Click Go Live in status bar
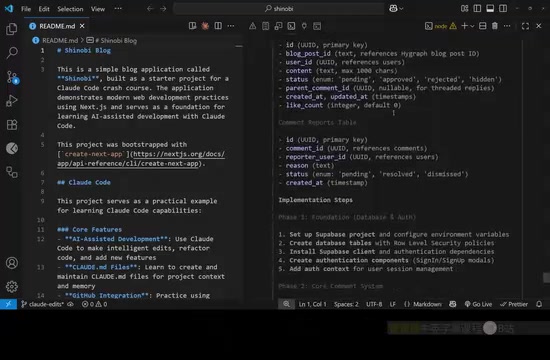Viewport: 550px width, 360px height. pos(478,304)
